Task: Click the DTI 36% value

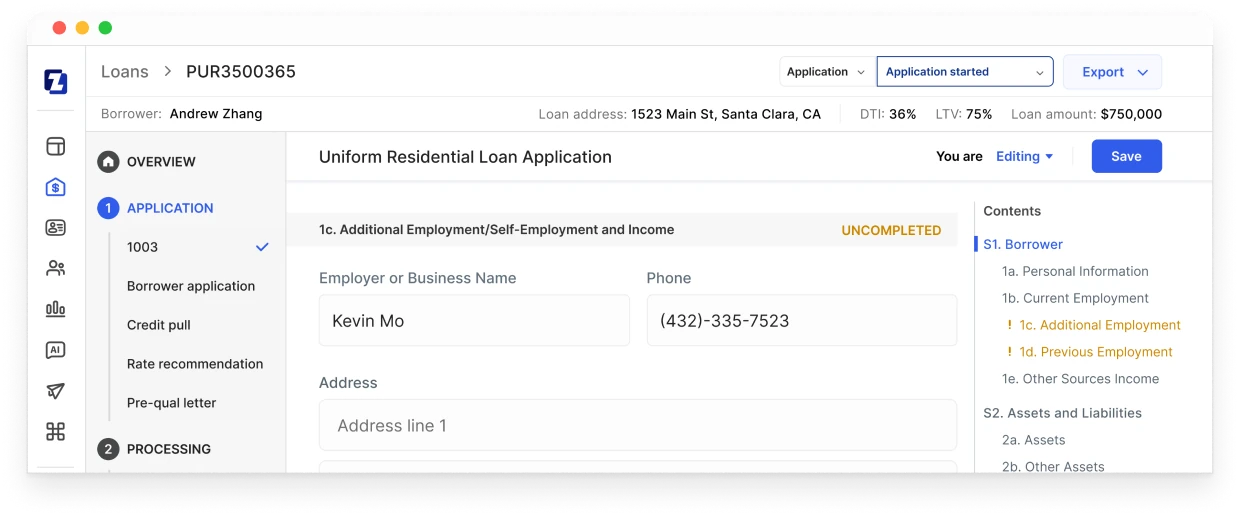Action: 903,114
